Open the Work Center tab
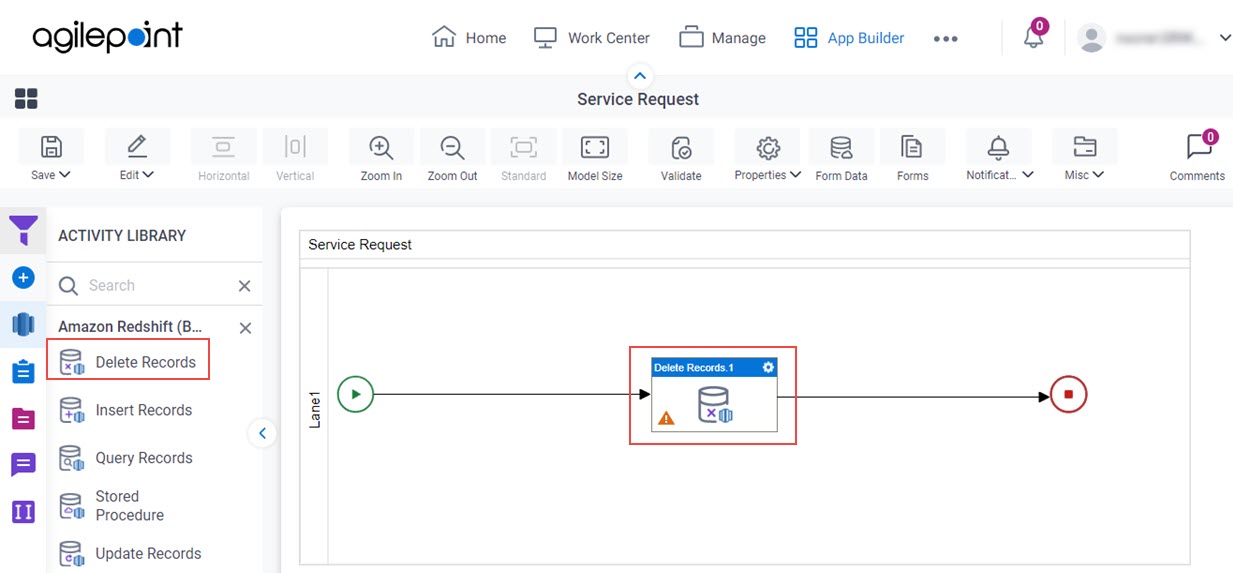 [591, 38]
